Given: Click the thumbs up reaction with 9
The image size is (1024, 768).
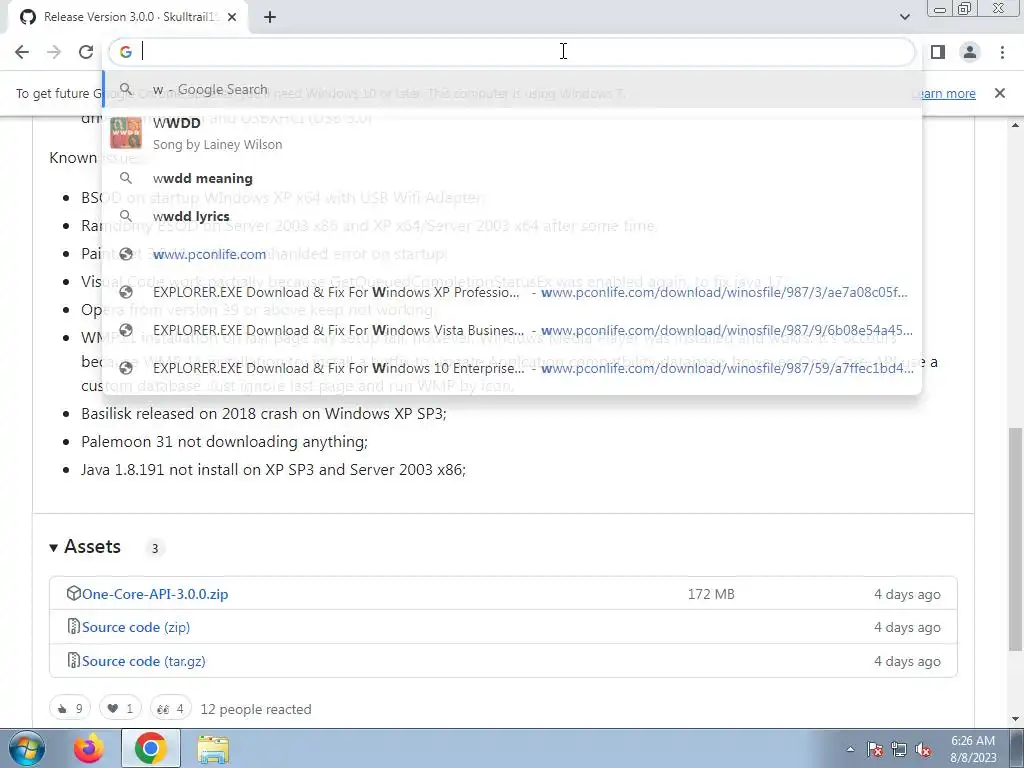Looking at the screenshot, I should (x=70, y=709).
